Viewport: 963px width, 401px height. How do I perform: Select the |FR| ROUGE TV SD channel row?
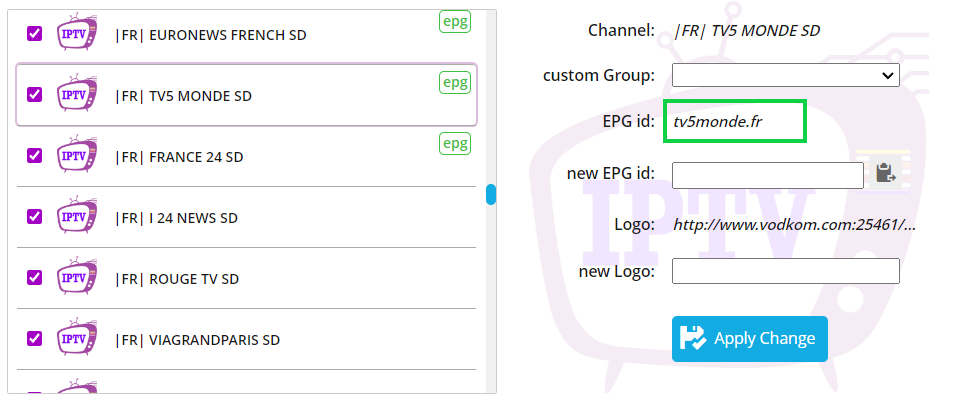246,278
